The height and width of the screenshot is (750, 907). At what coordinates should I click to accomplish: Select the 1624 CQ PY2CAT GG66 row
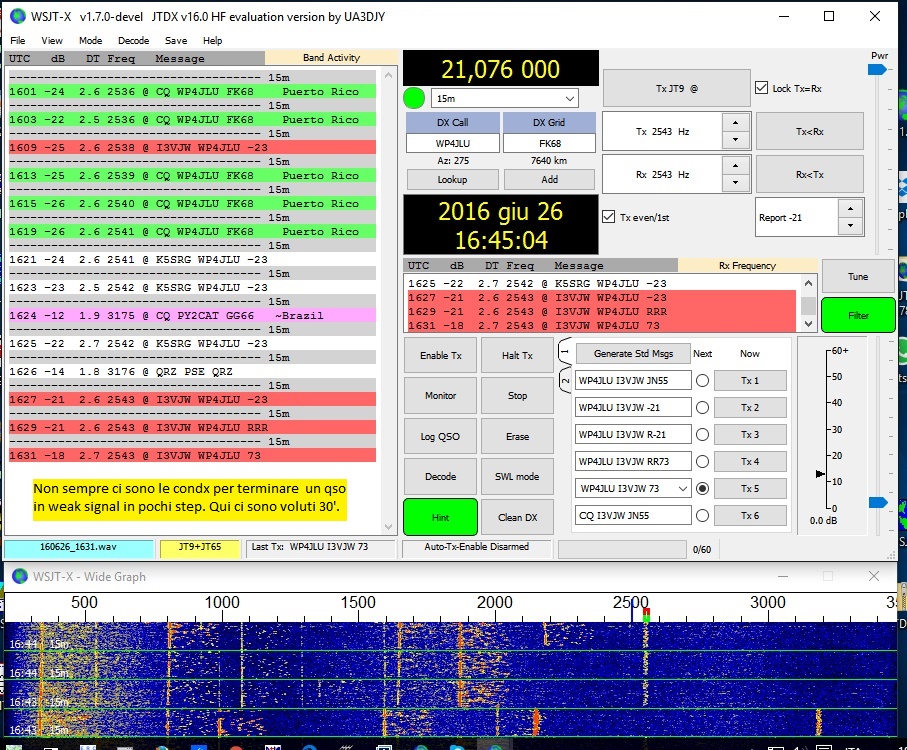click(x=192, y=315)
